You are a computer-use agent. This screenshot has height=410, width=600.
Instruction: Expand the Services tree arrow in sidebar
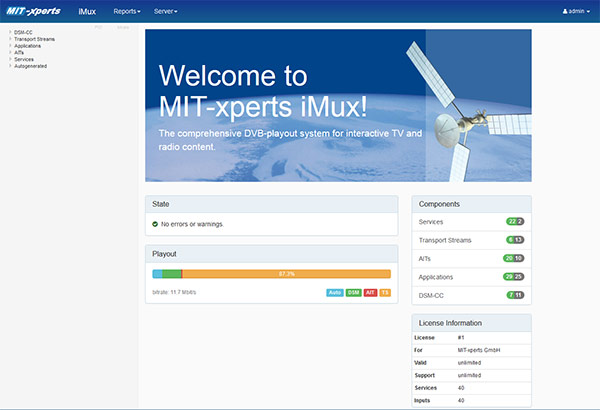[x=10, y=59]
